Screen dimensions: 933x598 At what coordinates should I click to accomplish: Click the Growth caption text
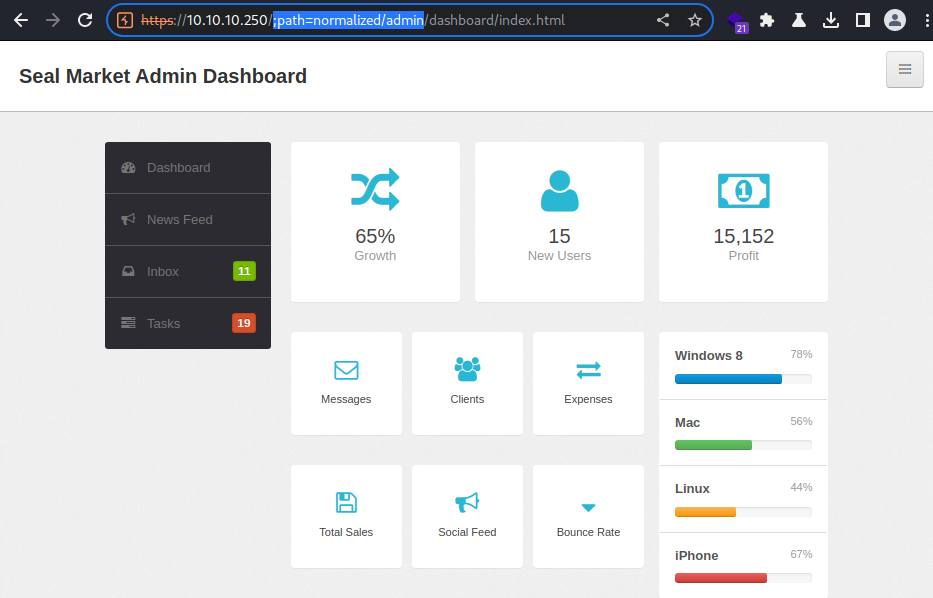point(375,256)
